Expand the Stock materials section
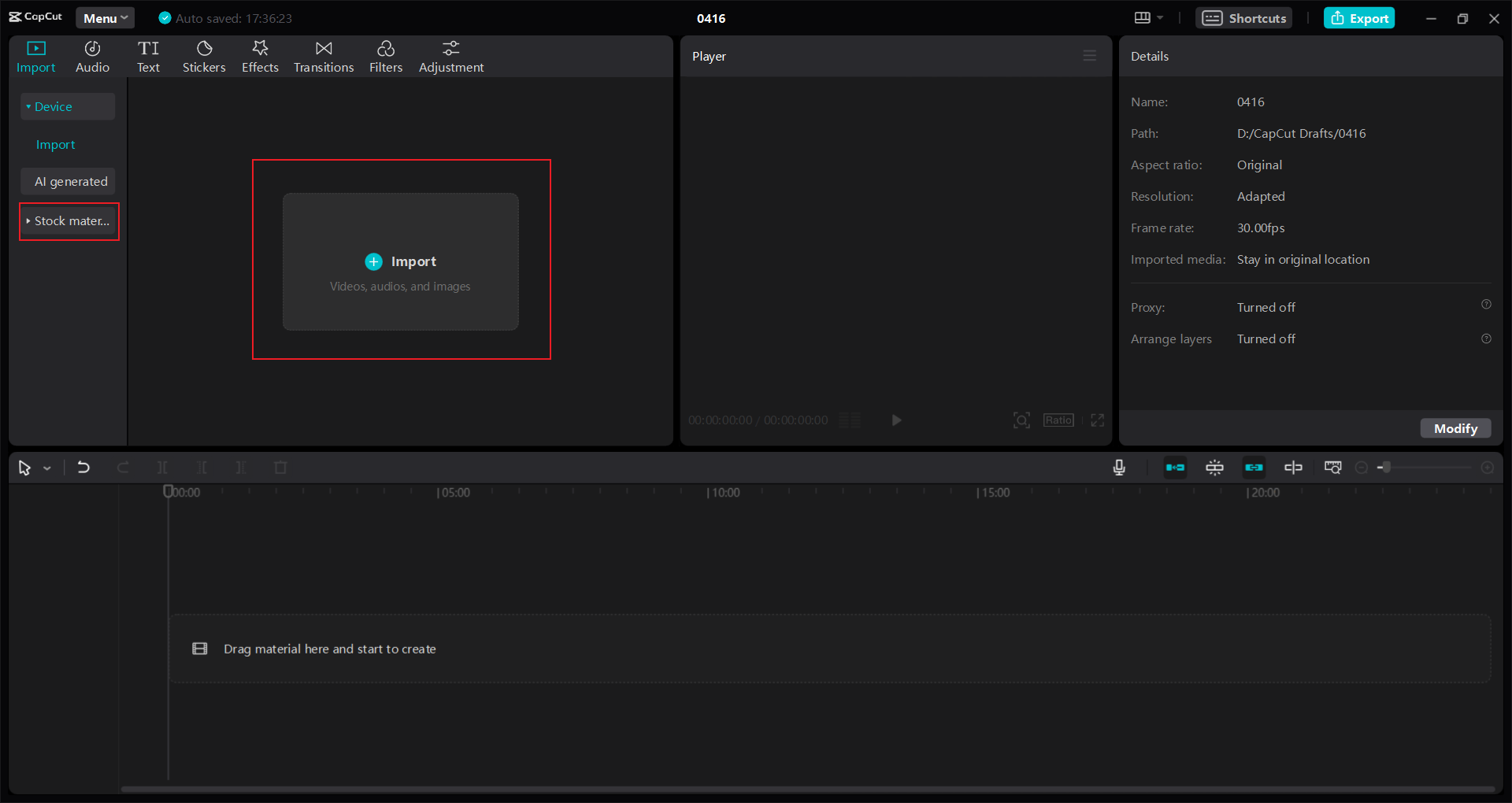Image resolution: width=1512 pixels, height=803 pixels. click(x=69, y=221)
